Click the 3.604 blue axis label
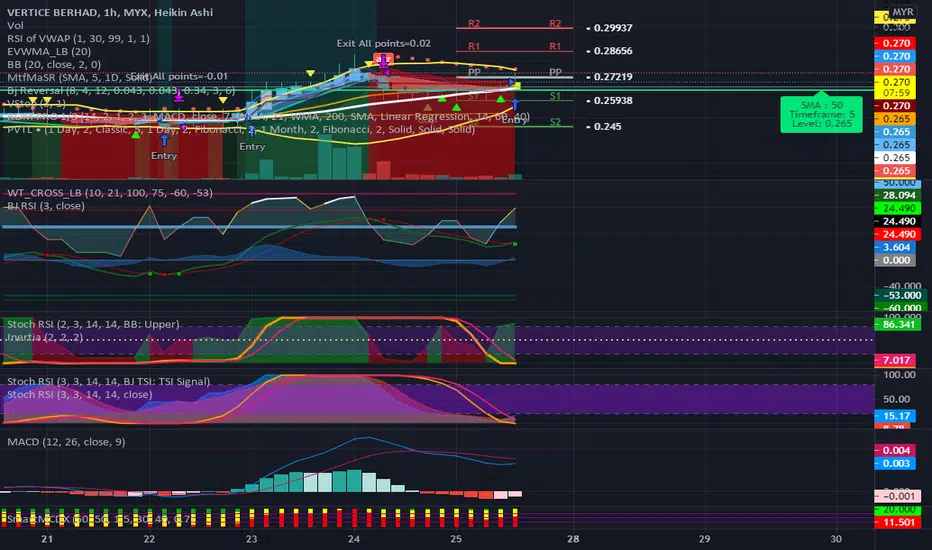Image resolution: width=932 pixels, height=550 pixels. coord(896,247)
